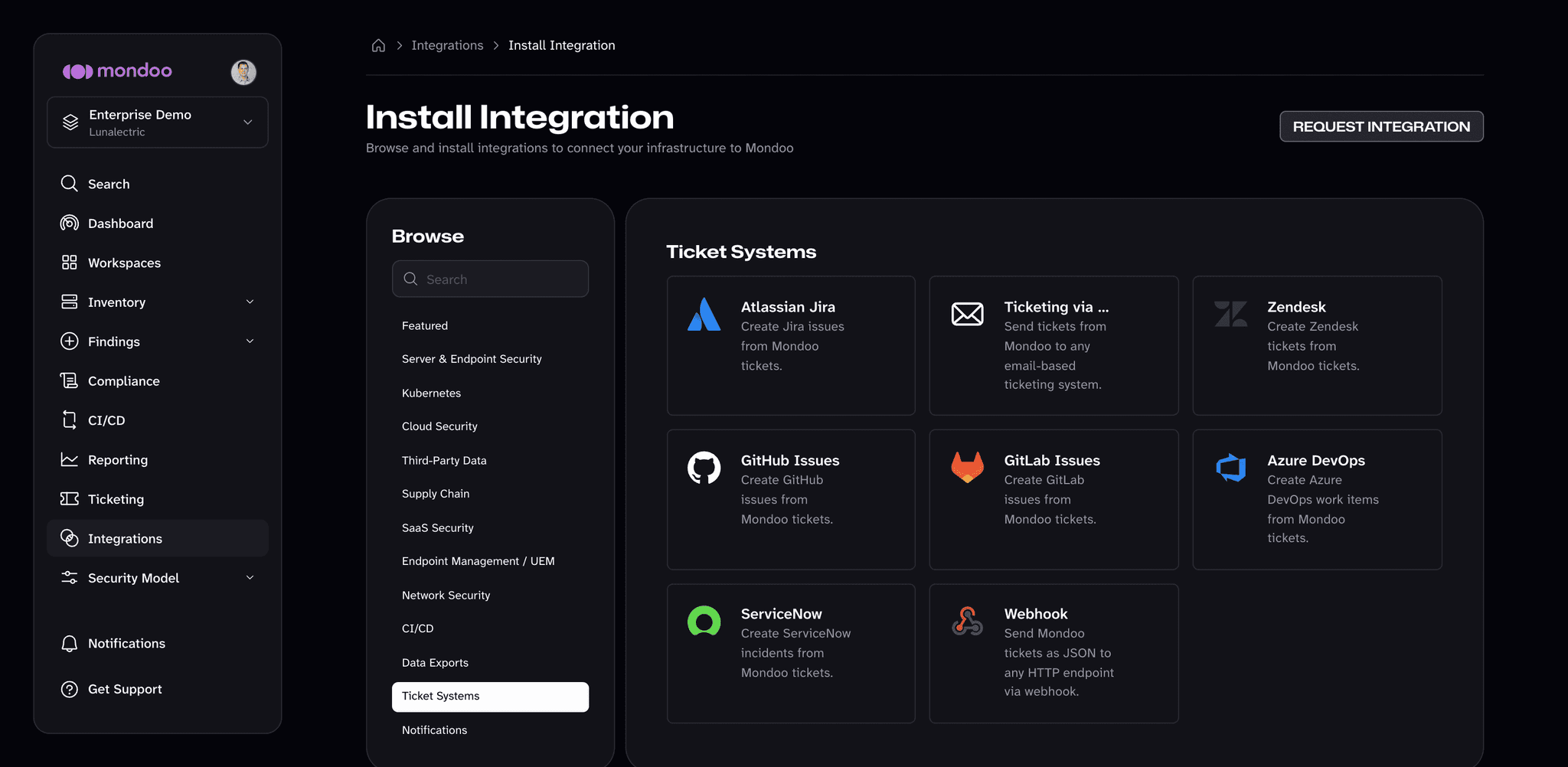Open the Ticketing via email title
The width and height of the screenshot is (1568, 767).
coord(1057,307)
